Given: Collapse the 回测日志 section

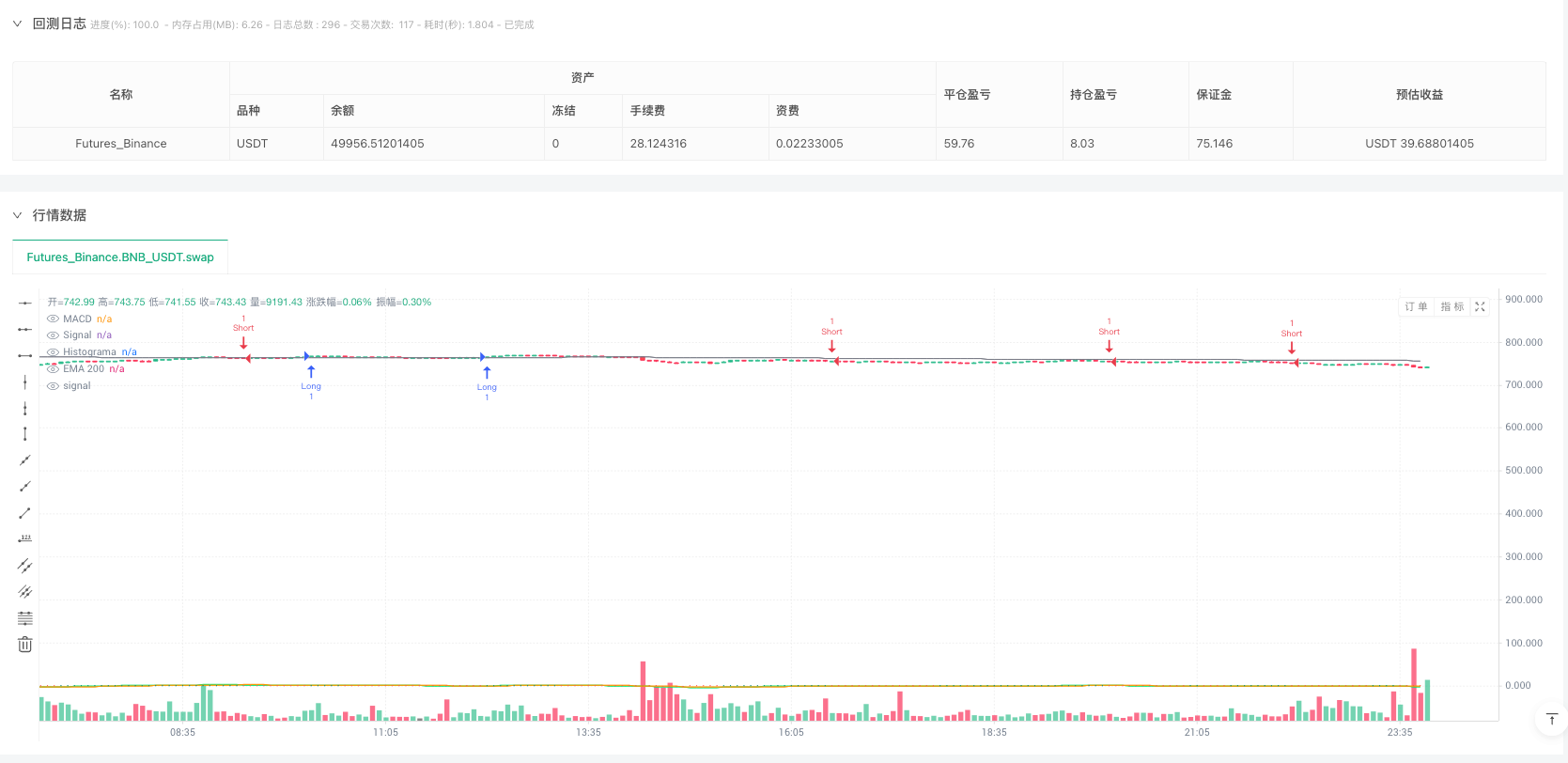Looking at the screenshot, I should (x=17, y=24).
